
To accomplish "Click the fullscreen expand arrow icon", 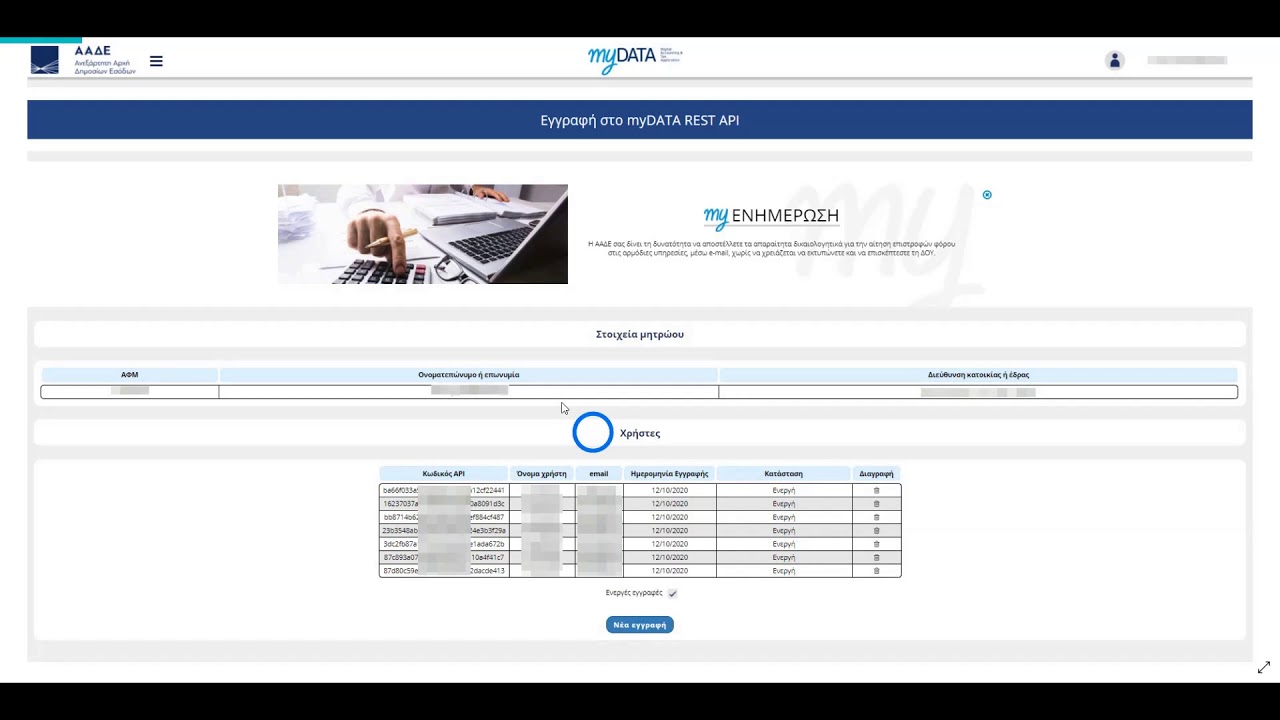I will point(1264,667).
